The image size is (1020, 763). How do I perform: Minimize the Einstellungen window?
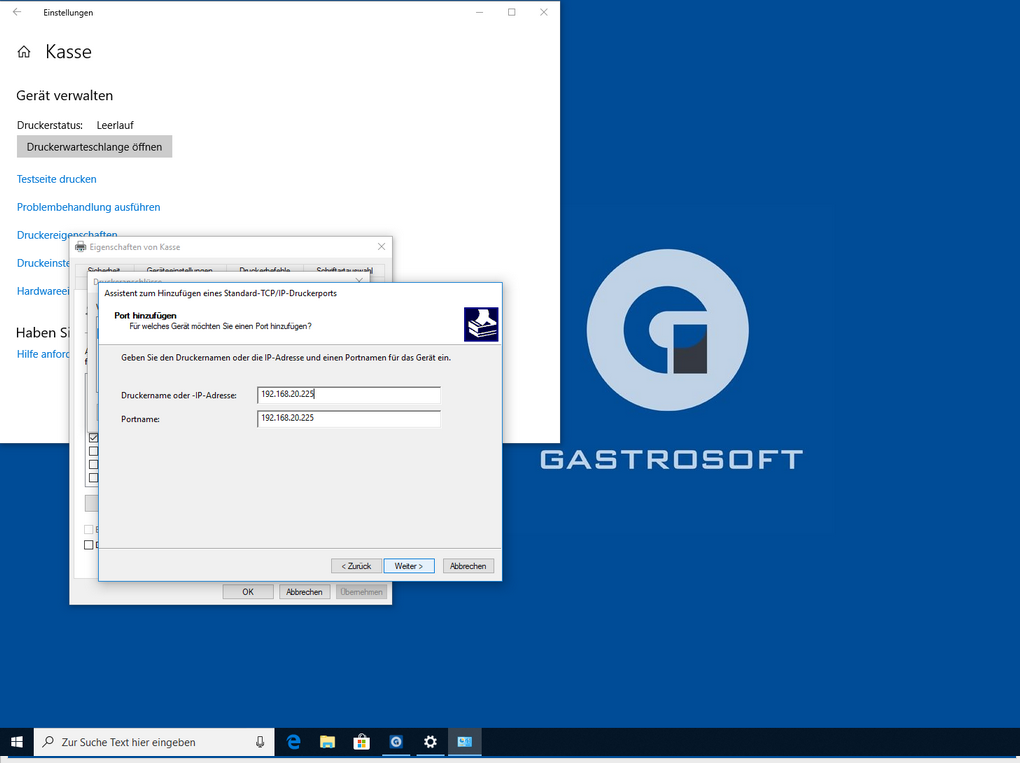pos(479,12)
